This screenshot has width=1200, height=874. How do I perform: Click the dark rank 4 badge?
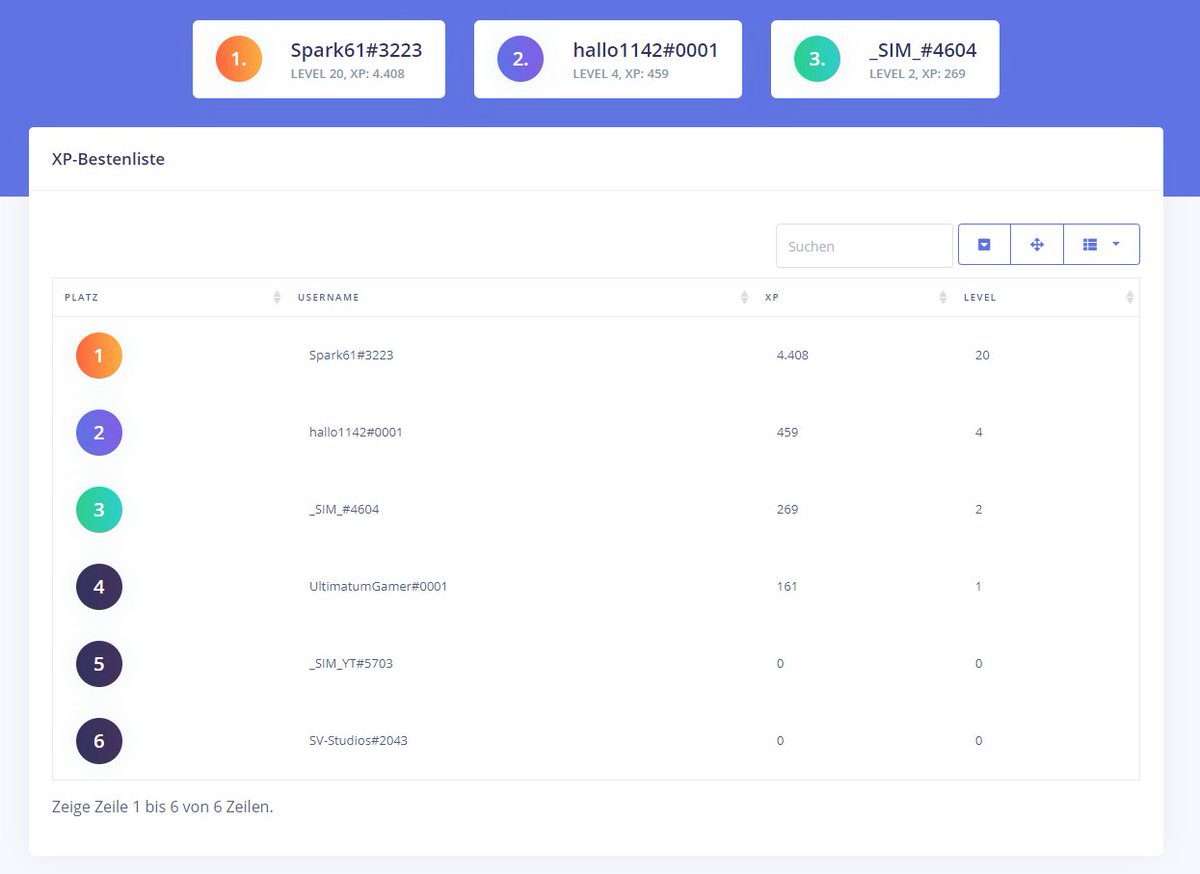pos(99,586)
